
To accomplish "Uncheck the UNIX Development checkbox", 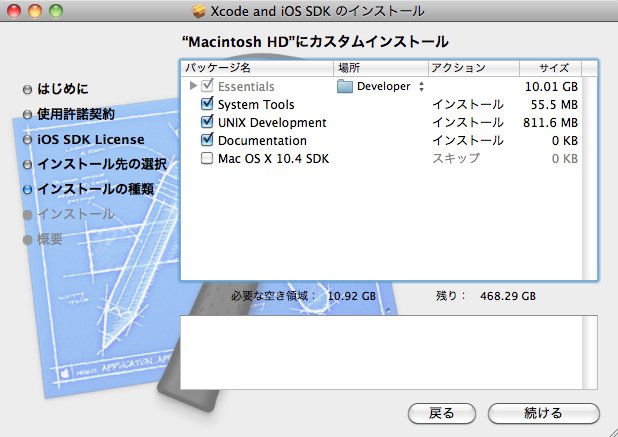I will (x=207, y=122).
